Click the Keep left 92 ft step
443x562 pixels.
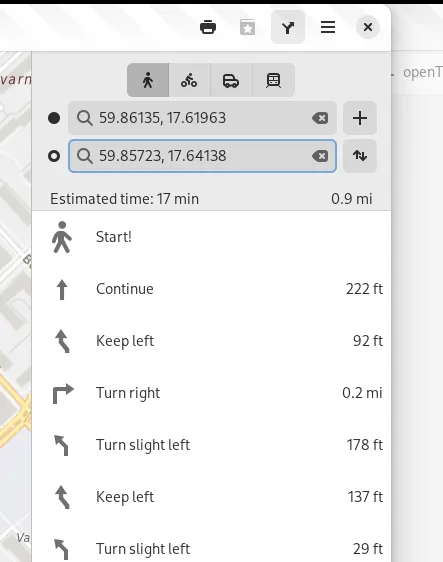(x=211, y=341)
